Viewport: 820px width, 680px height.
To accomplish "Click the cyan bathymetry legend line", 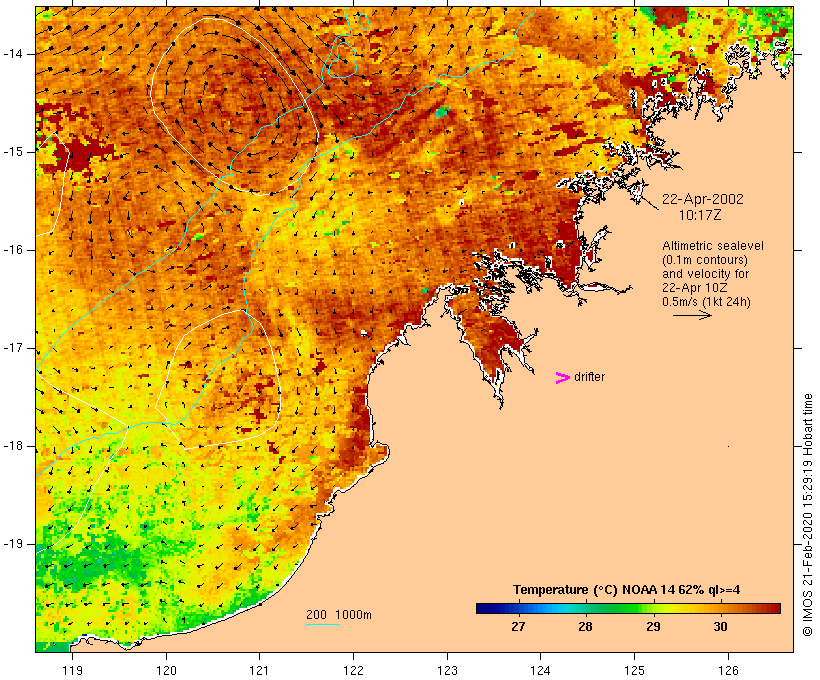I will pyautogui.click(x=323, y=624).
